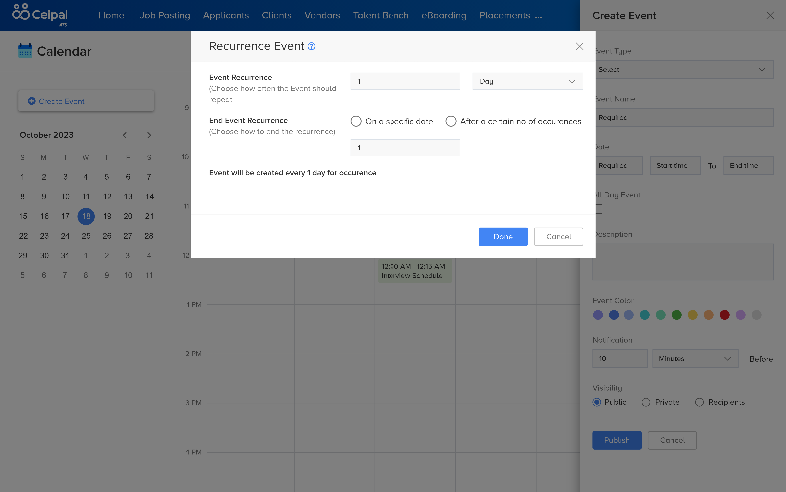Click the Create Event button
The width and height of the screenshot is (786, 492).
(86, 101)
